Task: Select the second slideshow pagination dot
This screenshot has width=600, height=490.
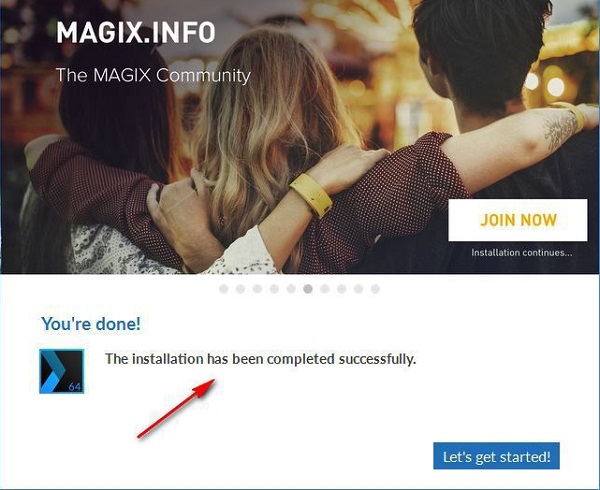Action: 241,289
